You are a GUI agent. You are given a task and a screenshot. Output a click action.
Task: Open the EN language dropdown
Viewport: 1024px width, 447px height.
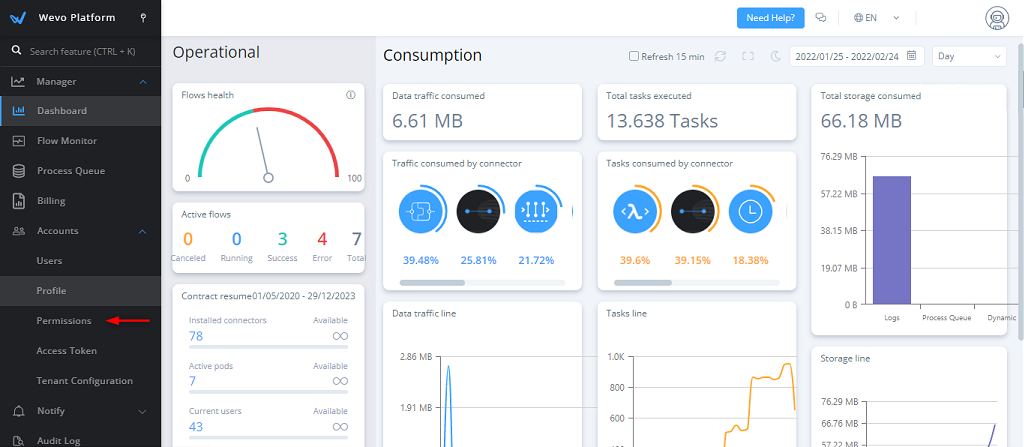(877, 18)
